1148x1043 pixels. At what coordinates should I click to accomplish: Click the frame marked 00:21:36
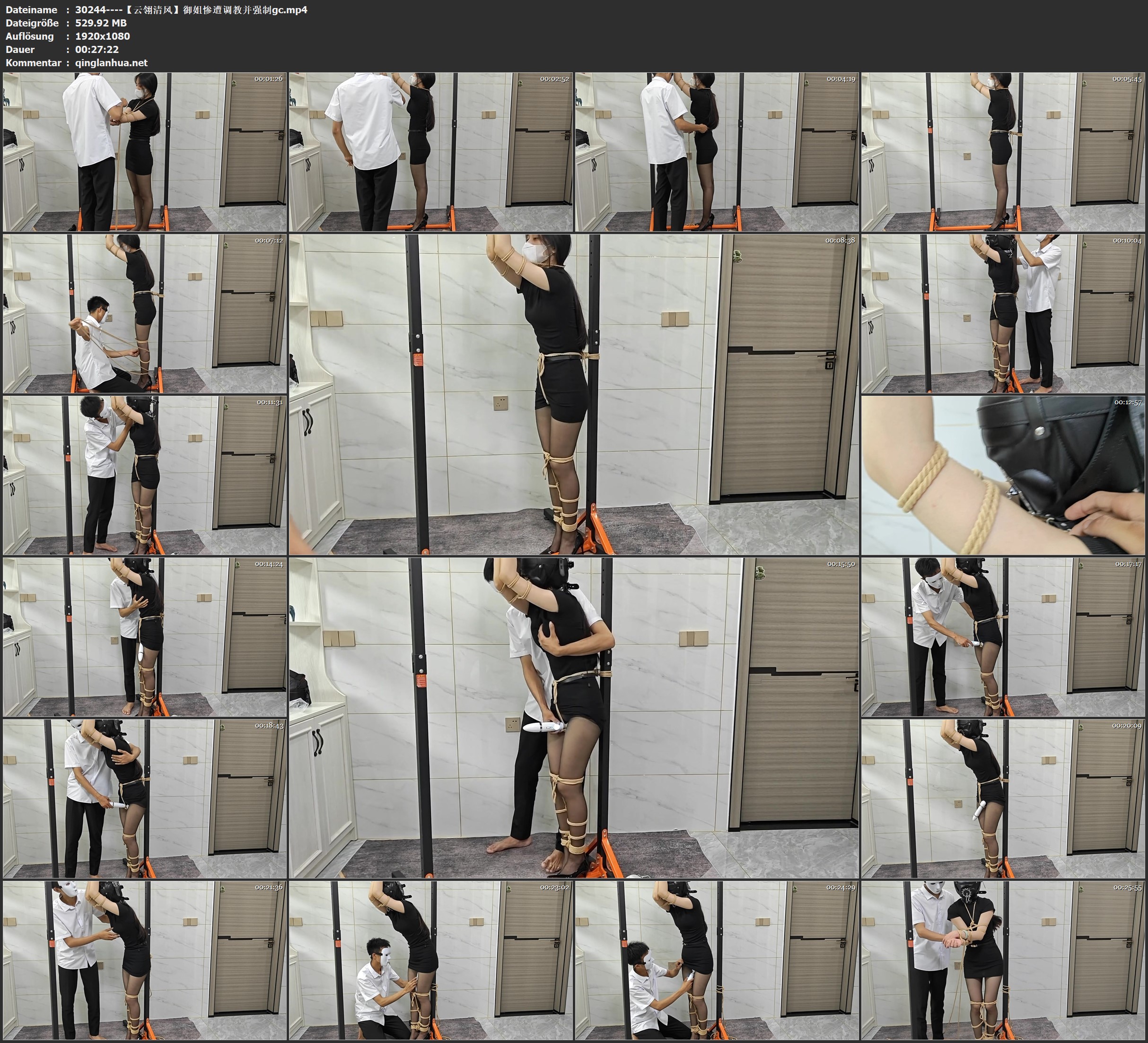click(145, 960)
